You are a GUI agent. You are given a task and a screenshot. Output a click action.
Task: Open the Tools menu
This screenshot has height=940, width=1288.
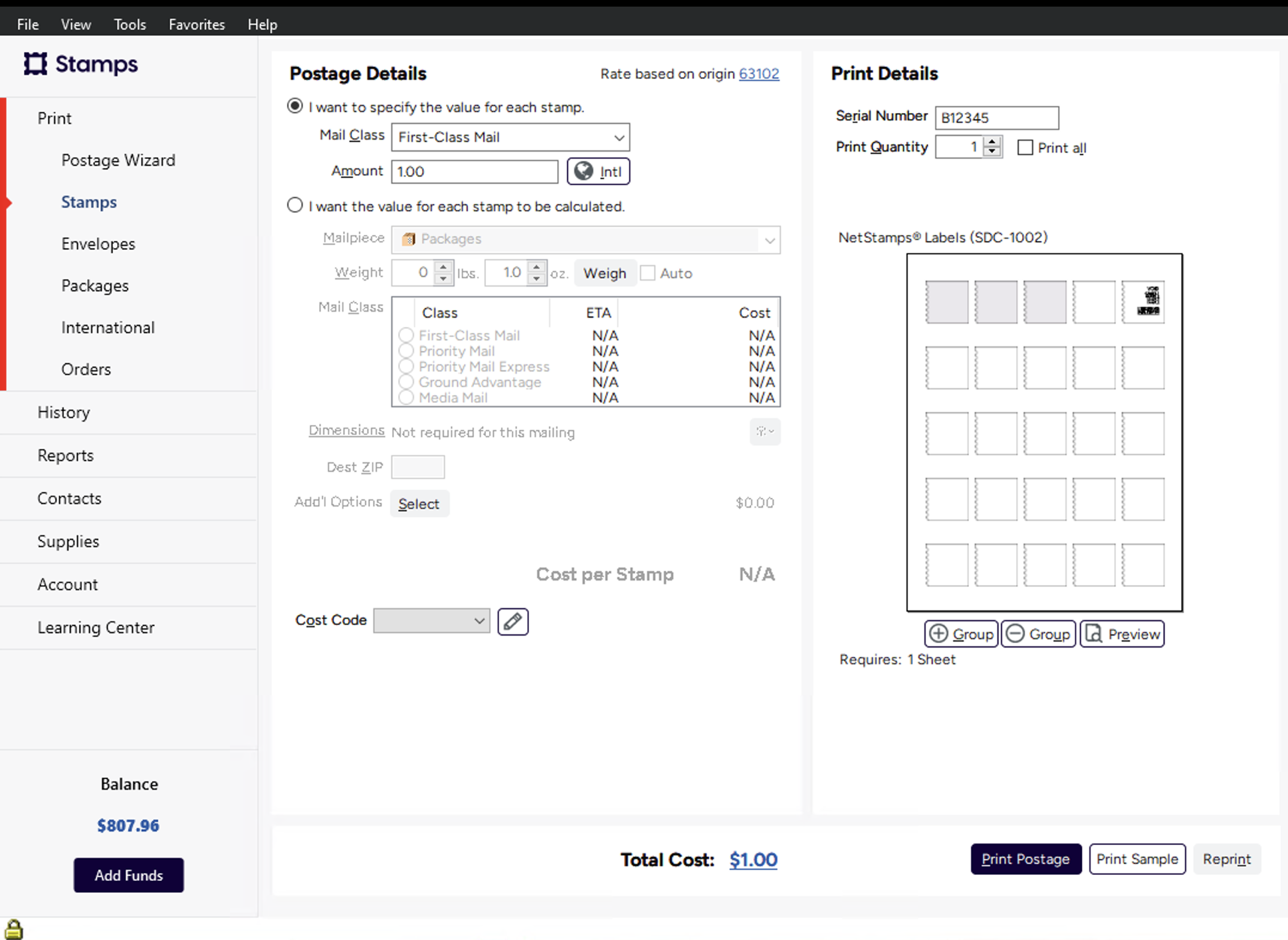click(x=130, y=25)
